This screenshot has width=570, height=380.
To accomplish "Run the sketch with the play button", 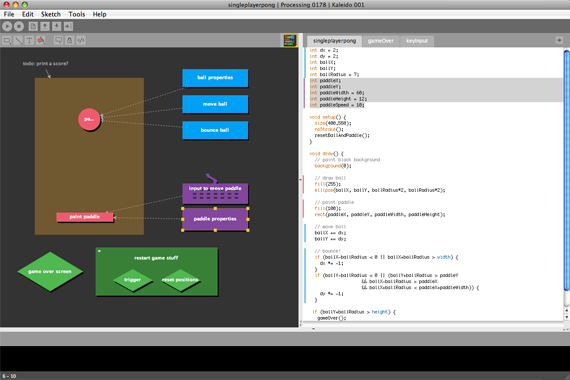I will (x=7, y=26).
